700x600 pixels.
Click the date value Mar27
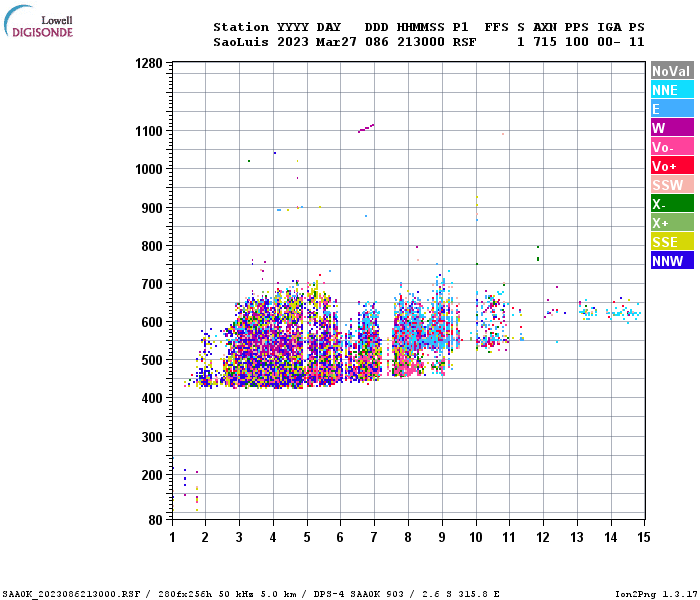point(336,42)
